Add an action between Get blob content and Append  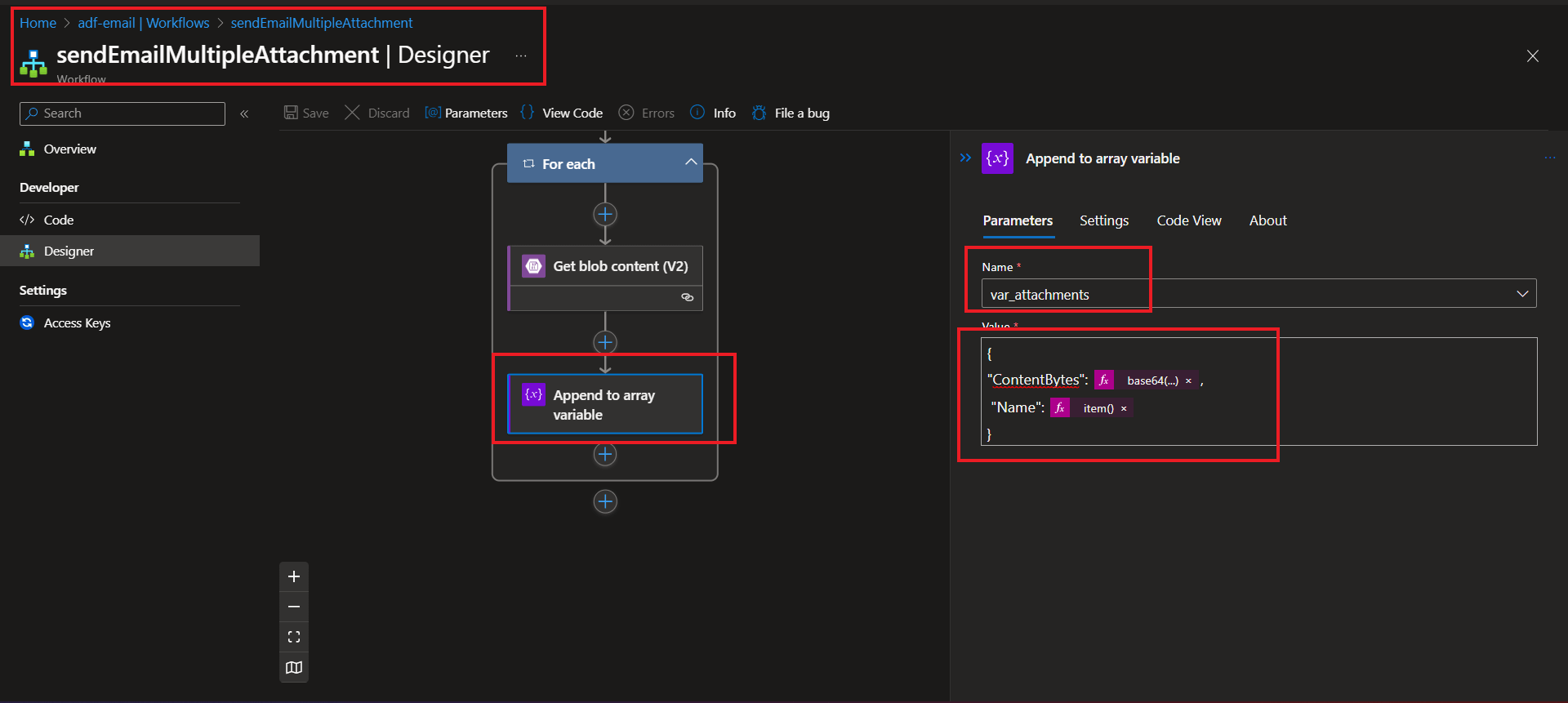605,342
